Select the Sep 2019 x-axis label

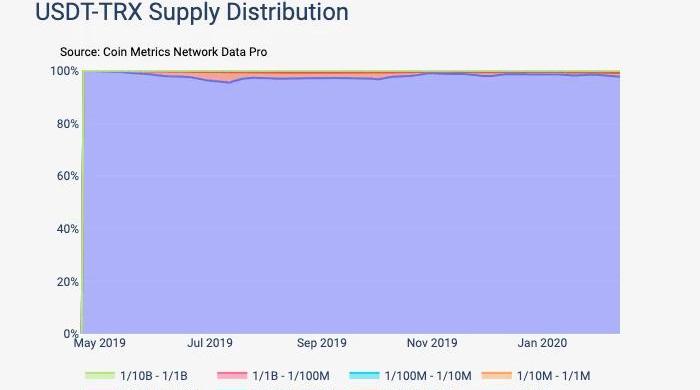tap(321, 343)
